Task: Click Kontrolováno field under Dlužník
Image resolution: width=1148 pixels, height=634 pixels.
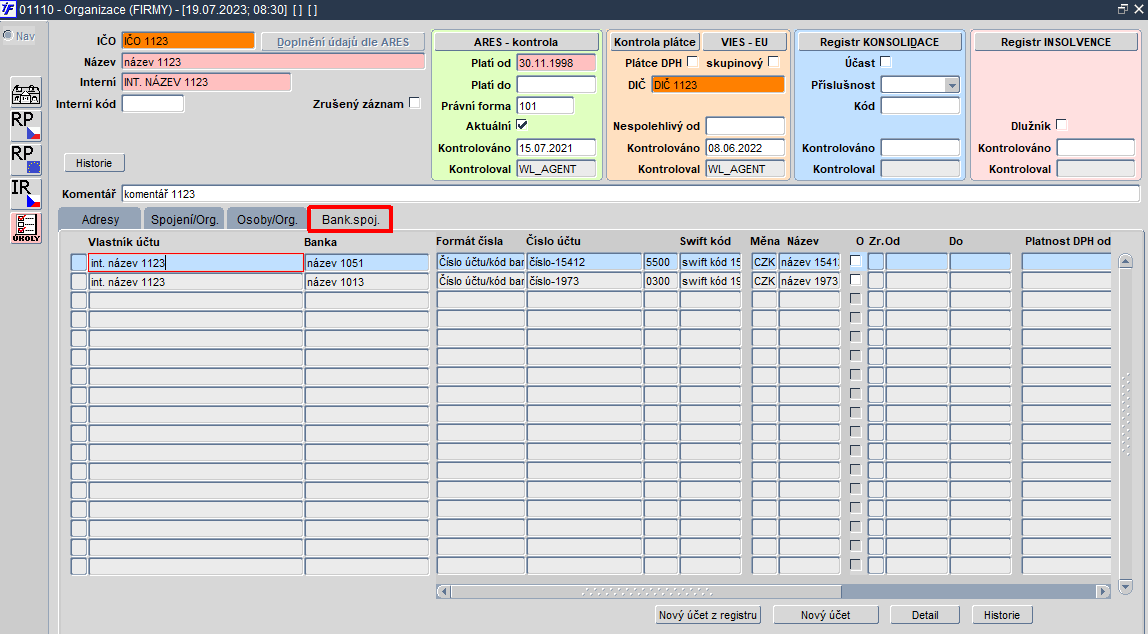Action: [1096, 148]
